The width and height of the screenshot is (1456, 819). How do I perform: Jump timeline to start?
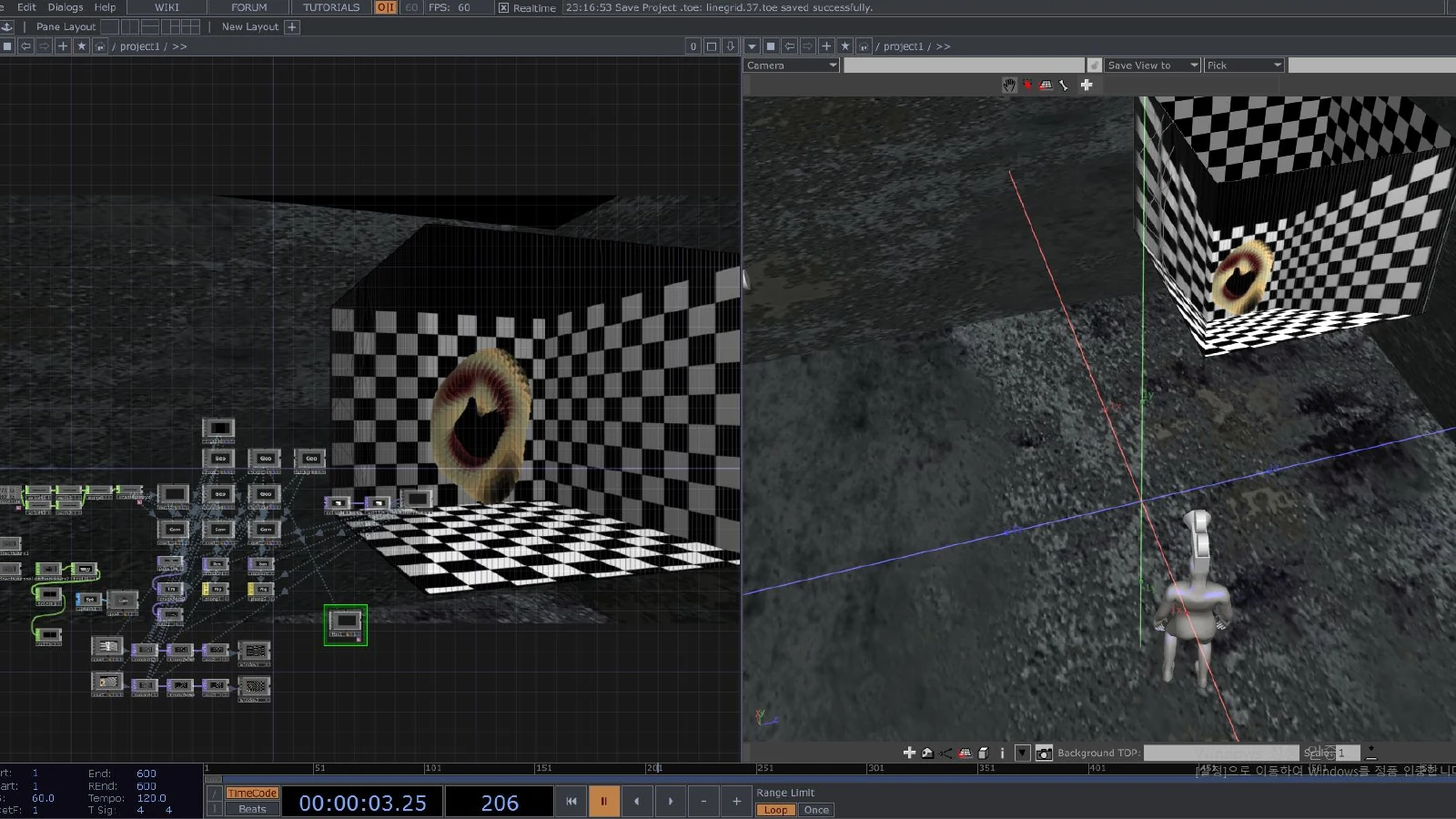571,802
